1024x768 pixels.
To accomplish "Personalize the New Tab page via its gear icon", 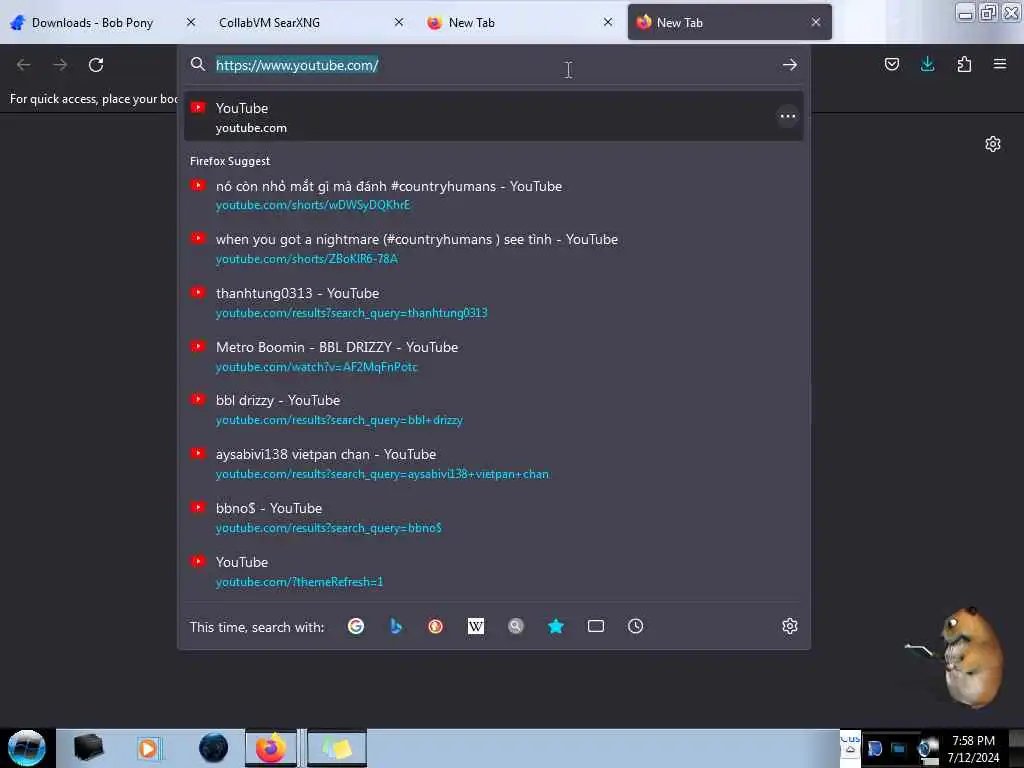I will tap(993, 144).
